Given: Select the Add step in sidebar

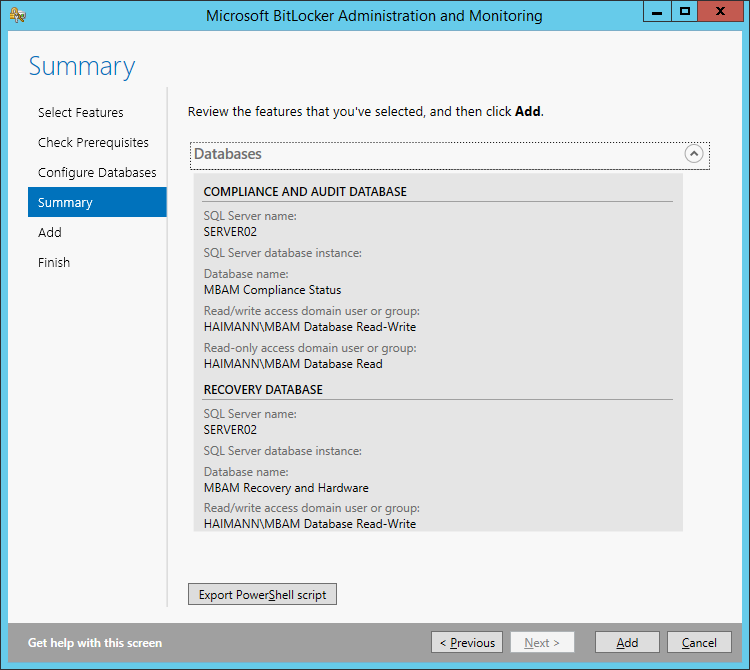Looking at the screenshot, I should click(x=50, y=232).
